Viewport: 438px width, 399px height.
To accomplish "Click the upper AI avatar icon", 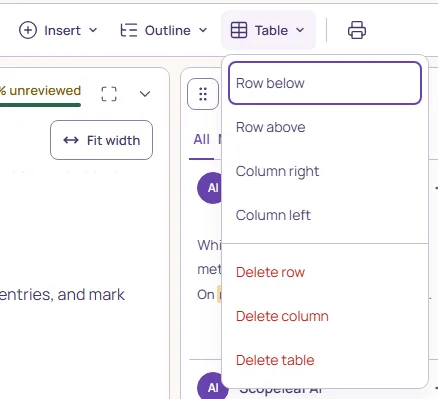I will click(x=210, y=188).
